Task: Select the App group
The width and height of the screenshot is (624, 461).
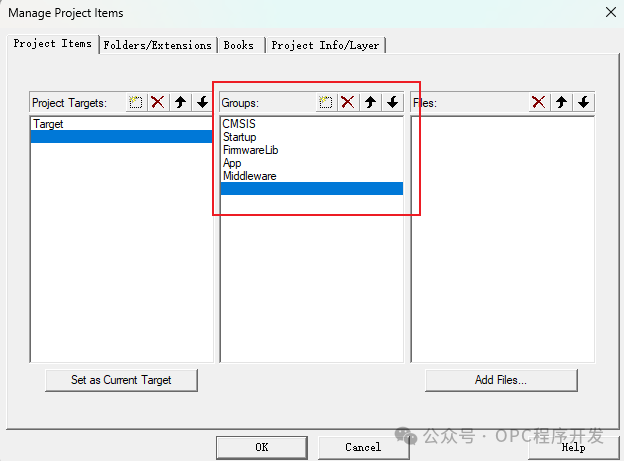Action: [312, 163]
